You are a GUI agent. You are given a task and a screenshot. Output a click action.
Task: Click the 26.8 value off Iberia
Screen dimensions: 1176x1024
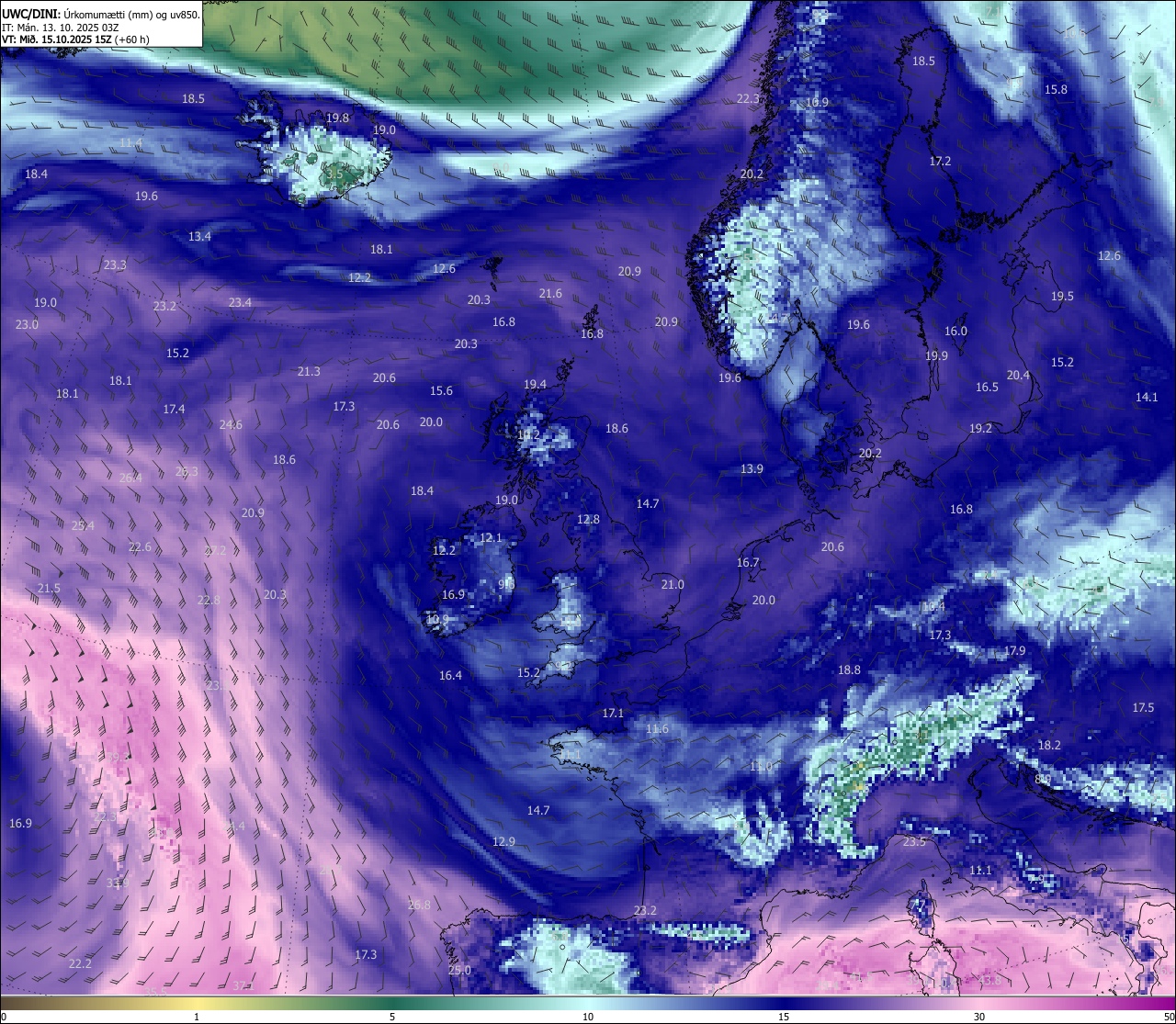pyautogui.click(x=419, y=906)
